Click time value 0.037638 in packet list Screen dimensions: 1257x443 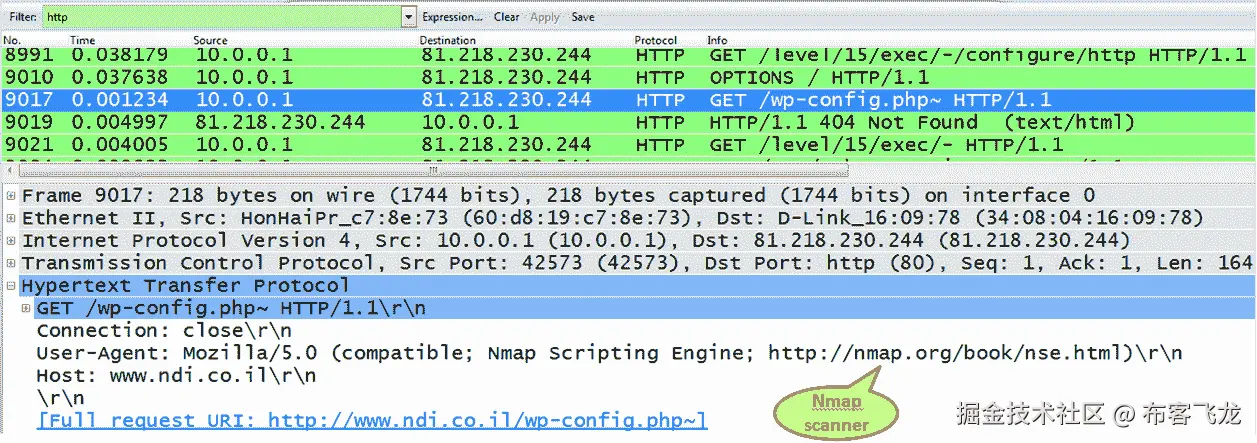pos(120,77)
